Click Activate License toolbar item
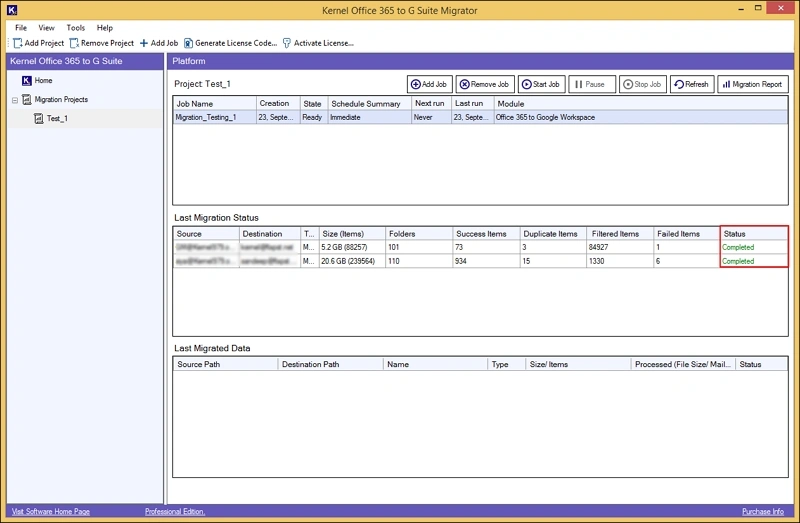The height and width of the screenshot is (523, 800). 318,43
